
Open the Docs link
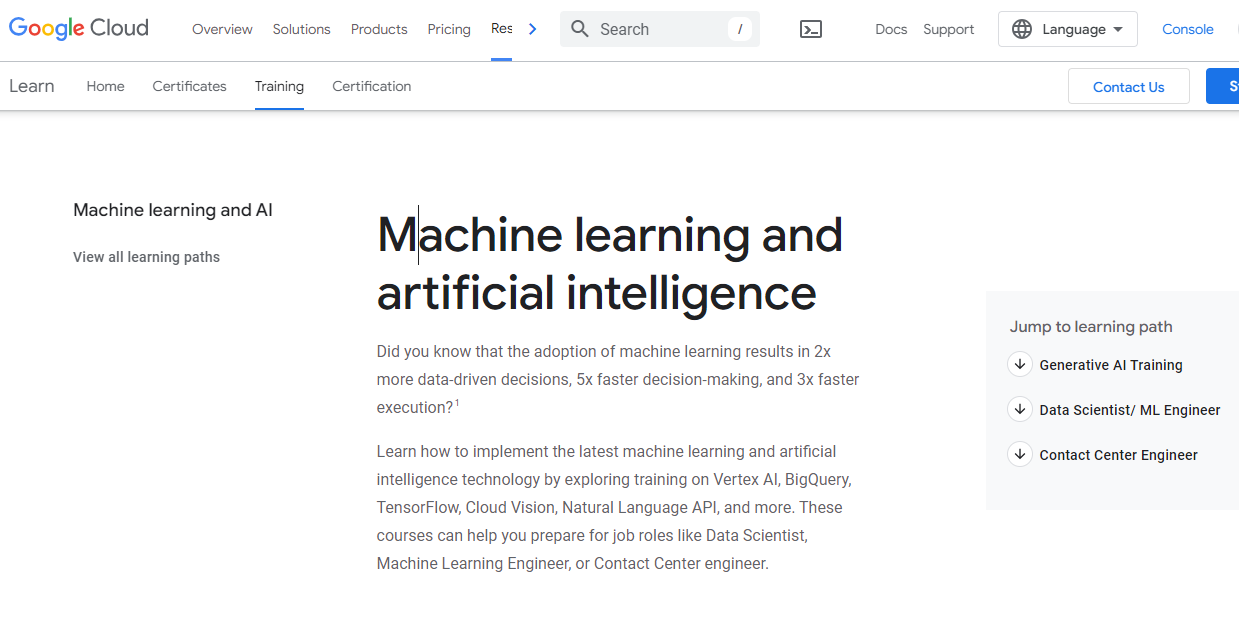(x=891, y=30)
